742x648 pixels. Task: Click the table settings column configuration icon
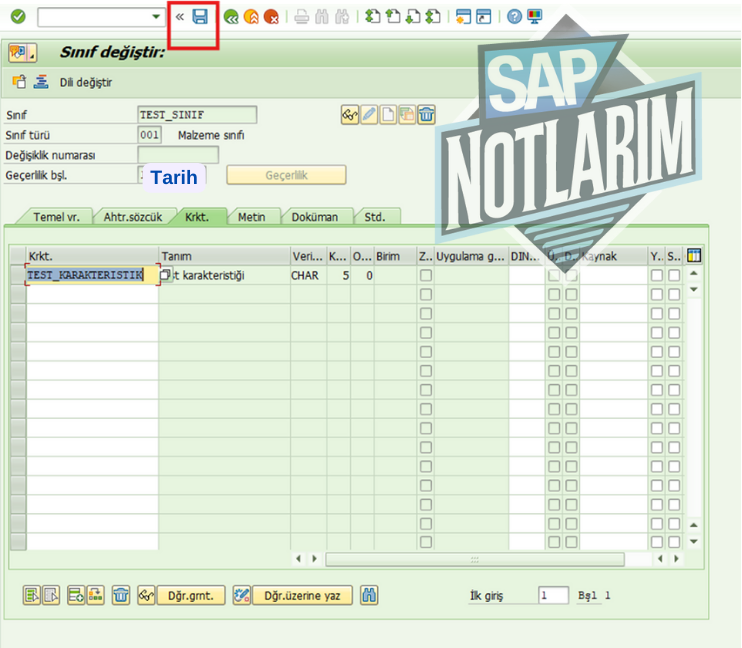coord(694,256)
